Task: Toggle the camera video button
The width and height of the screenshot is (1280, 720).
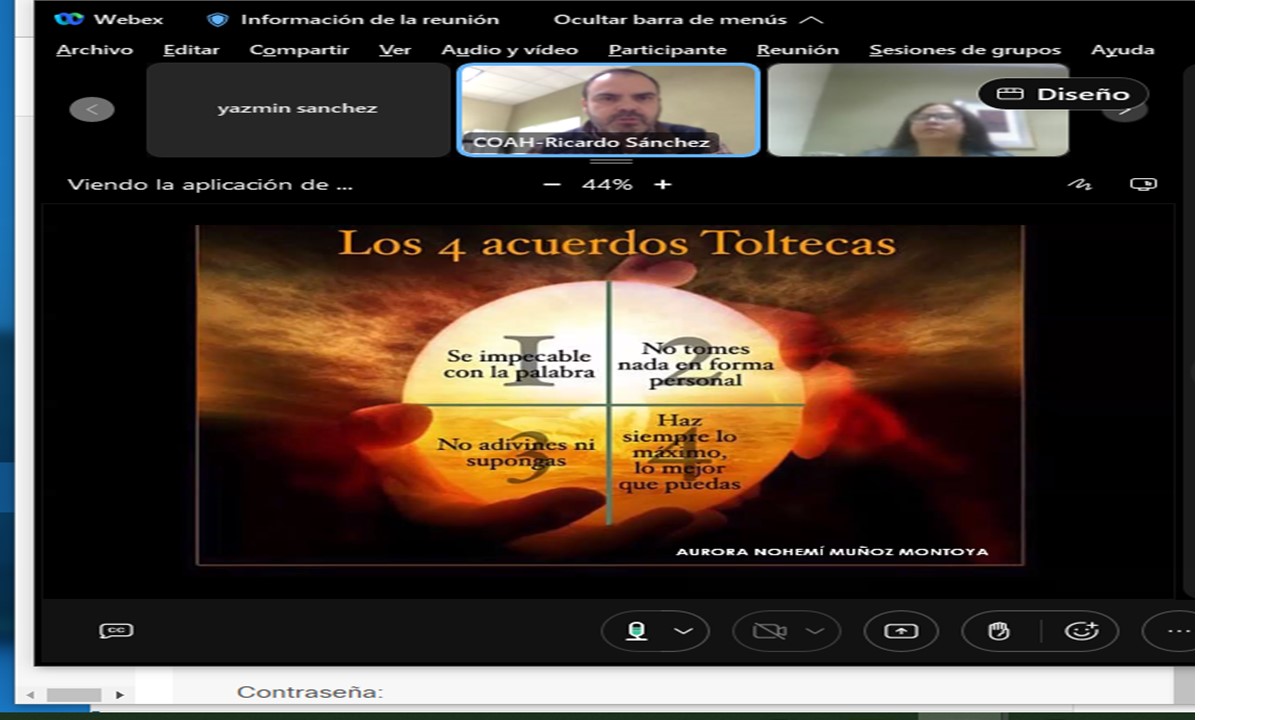Action: (768, 631)
